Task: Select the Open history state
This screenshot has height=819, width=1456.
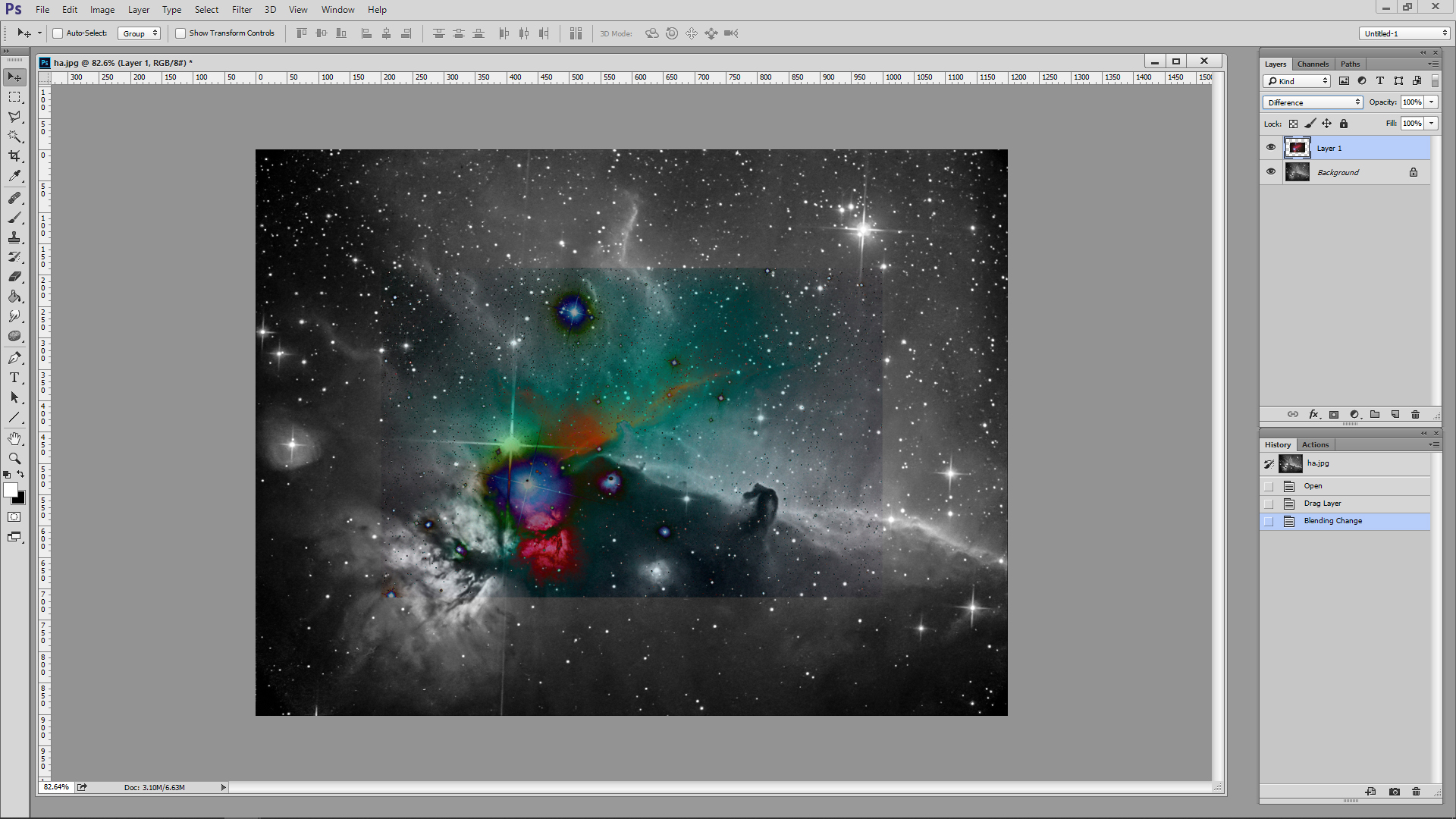Action: click(x=1345, y=486)
